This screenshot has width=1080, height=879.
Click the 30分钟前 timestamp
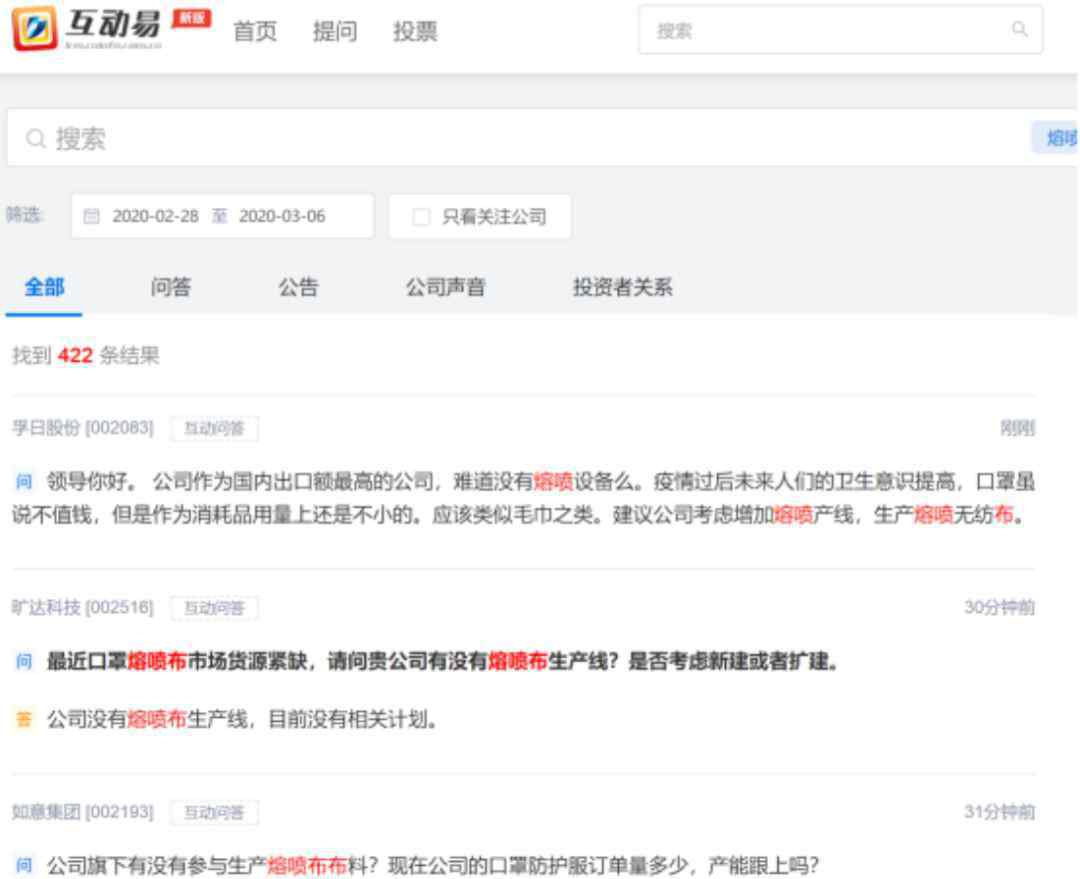pos(999,607)
